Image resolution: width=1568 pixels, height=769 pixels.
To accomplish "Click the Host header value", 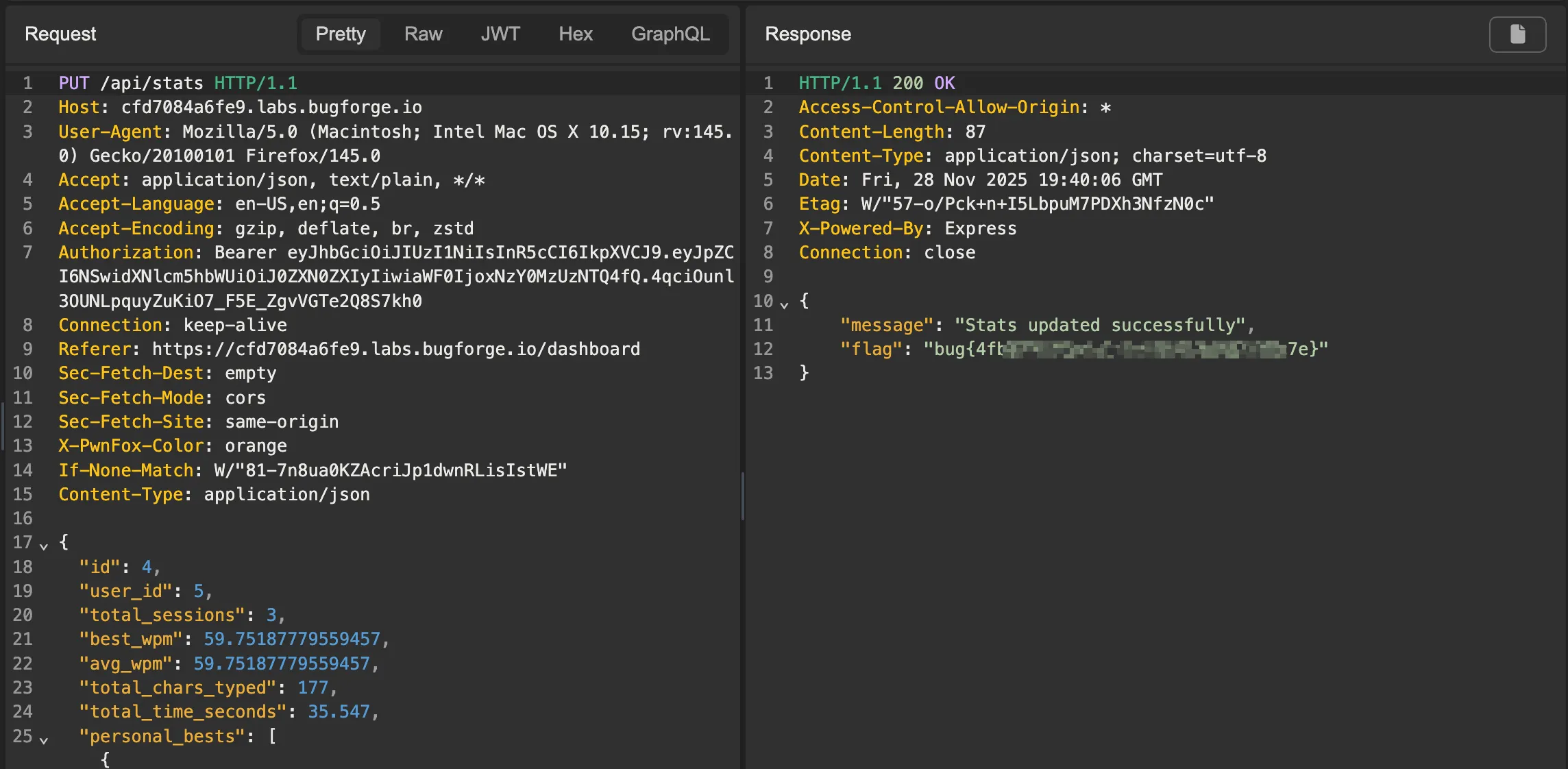I will click(271, 108).
